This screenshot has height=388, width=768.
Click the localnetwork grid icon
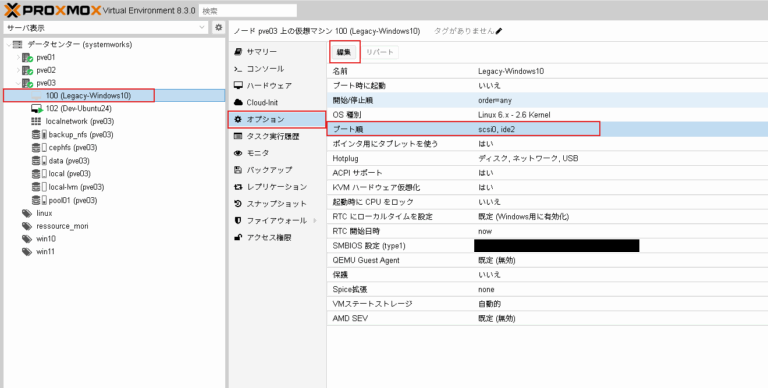[36, 121]
